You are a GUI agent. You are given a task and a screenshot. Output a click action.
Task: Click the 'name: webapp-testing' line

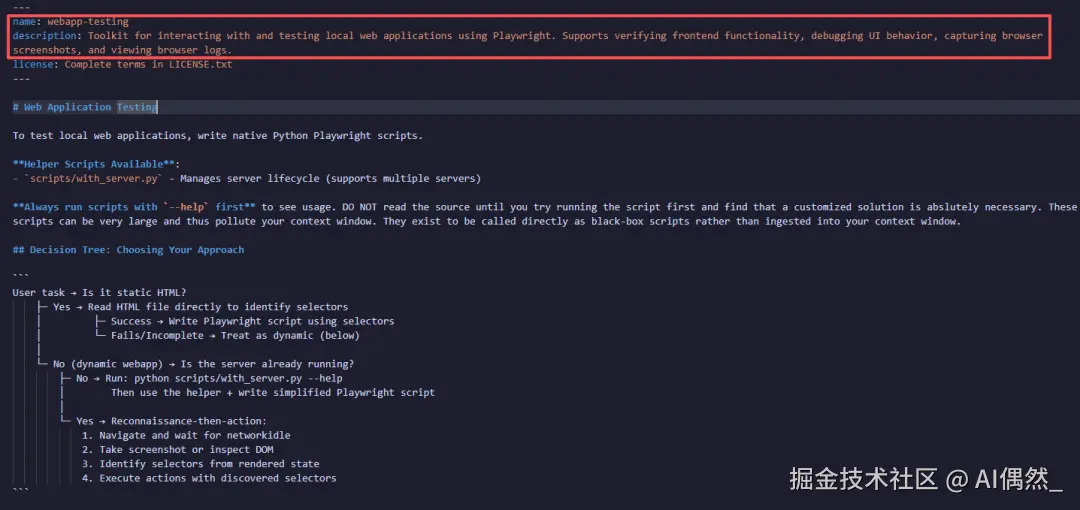tap(70, 21)
